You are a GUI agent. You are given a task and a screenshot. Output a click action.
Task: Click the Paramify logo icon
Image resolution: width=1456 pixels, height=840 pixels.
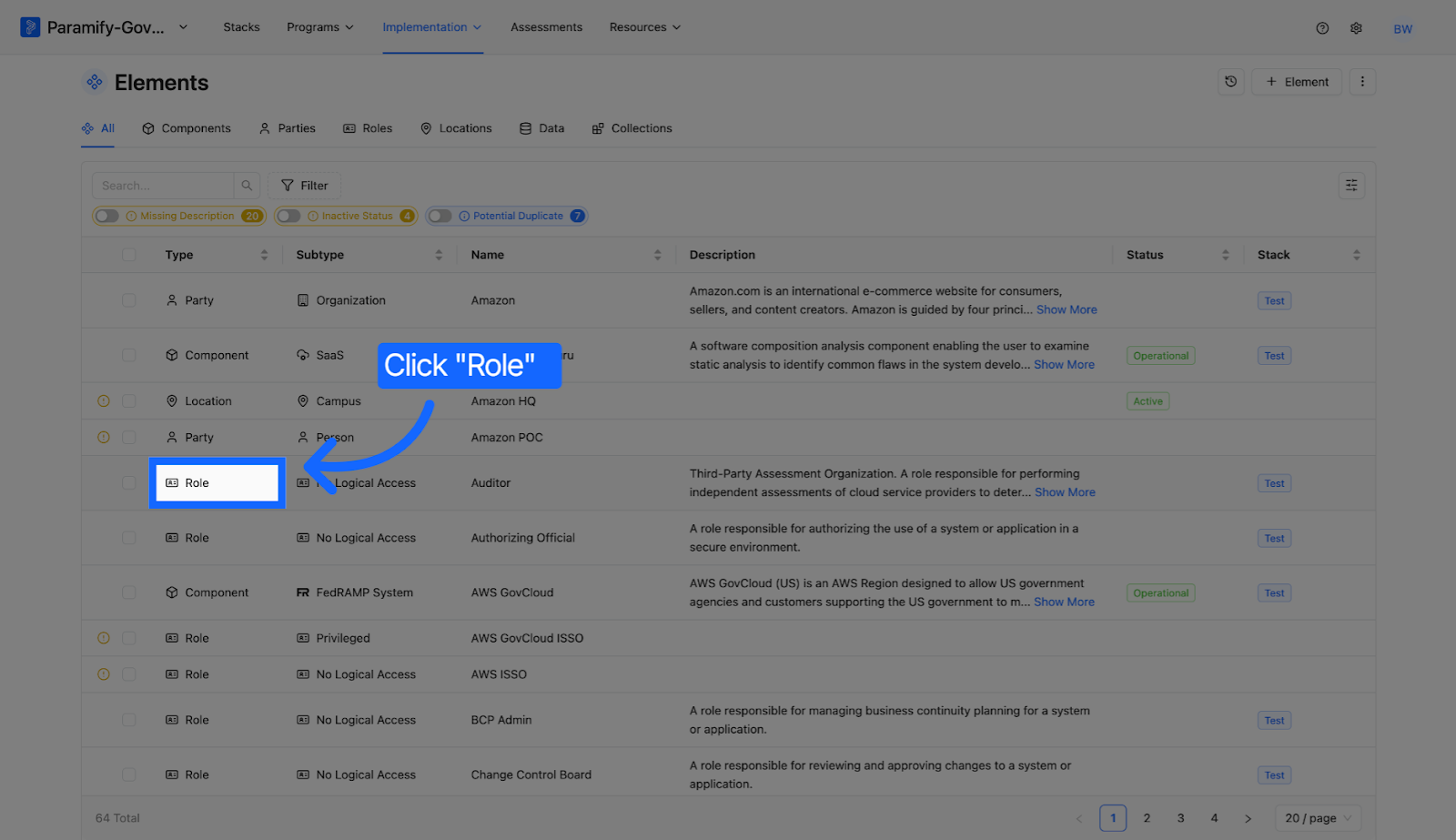coord(30,27)
